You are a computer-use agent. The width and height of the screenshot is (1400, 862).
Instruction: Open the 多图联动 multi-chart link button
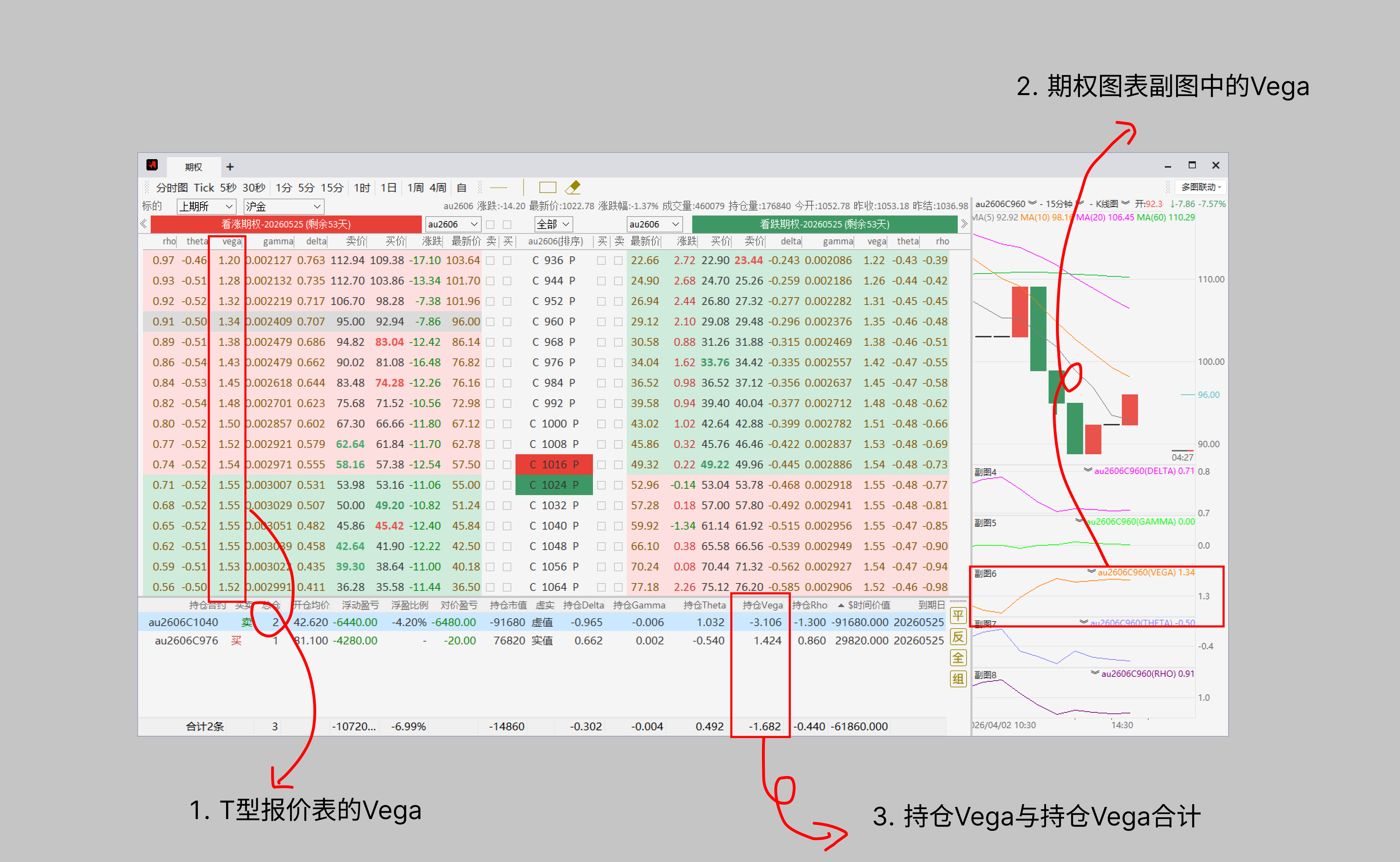point(1200,187)
